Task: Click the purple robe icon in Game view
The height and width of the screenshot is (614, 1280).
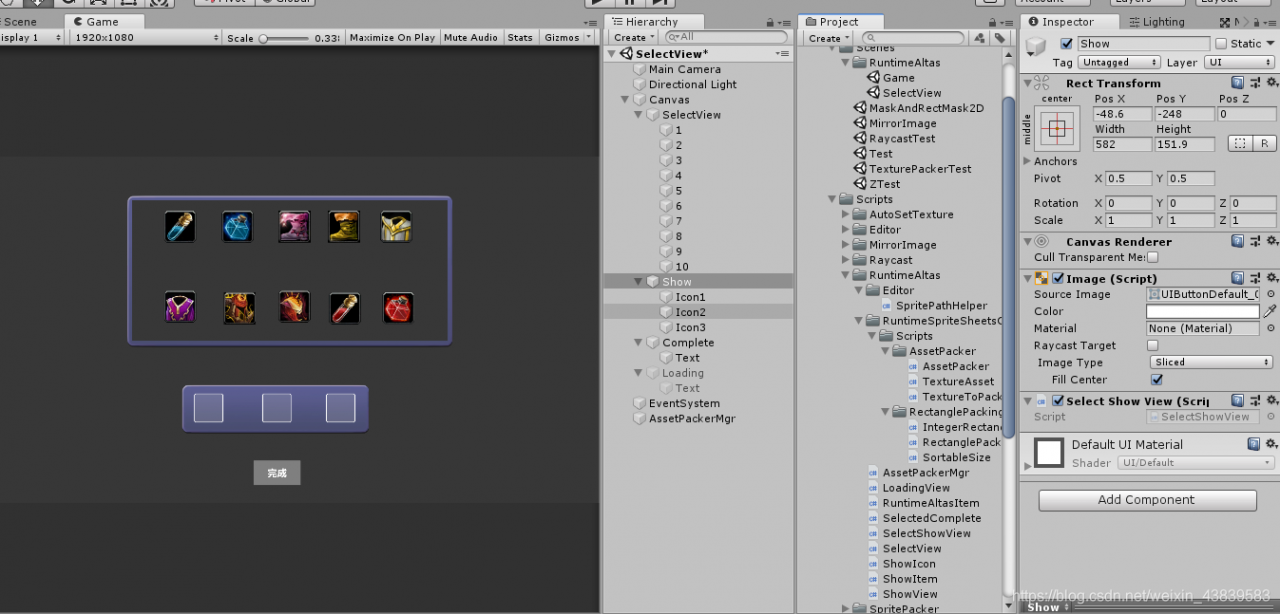Action: [180, 307]
